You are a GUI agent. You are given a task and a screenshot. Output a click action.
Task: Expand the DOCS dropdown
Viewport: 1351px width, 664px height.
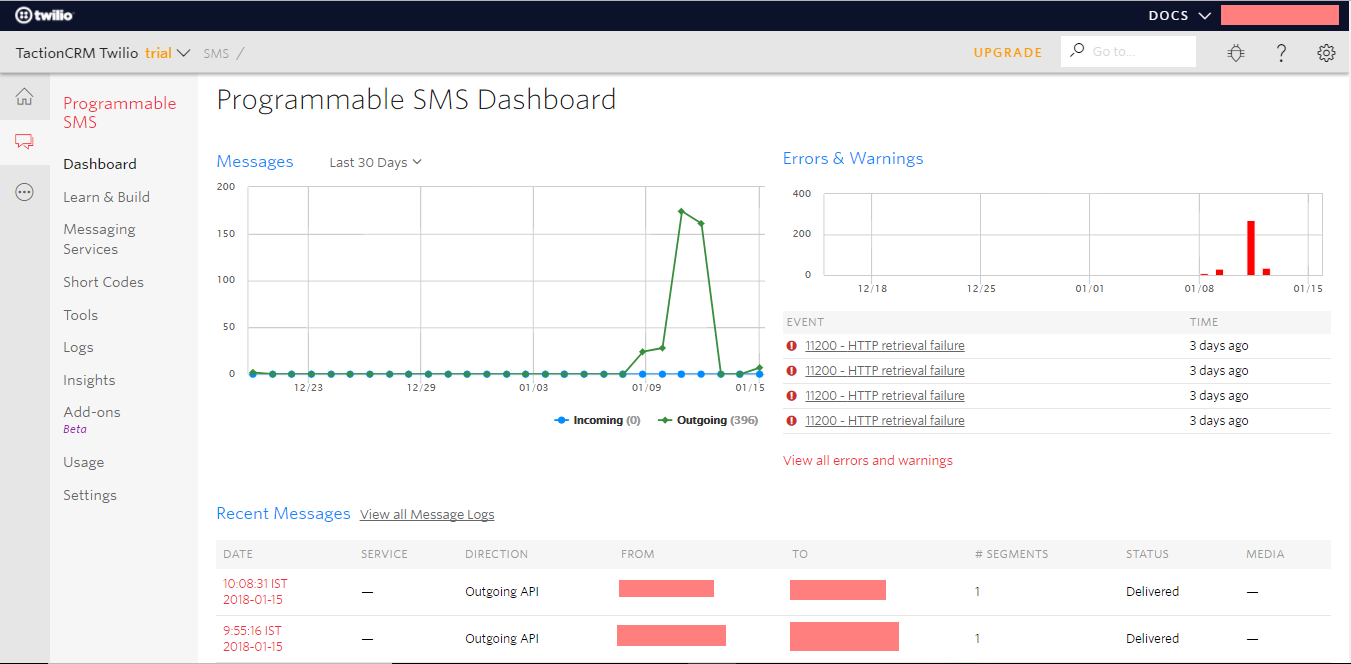[x=1180, y=15]
